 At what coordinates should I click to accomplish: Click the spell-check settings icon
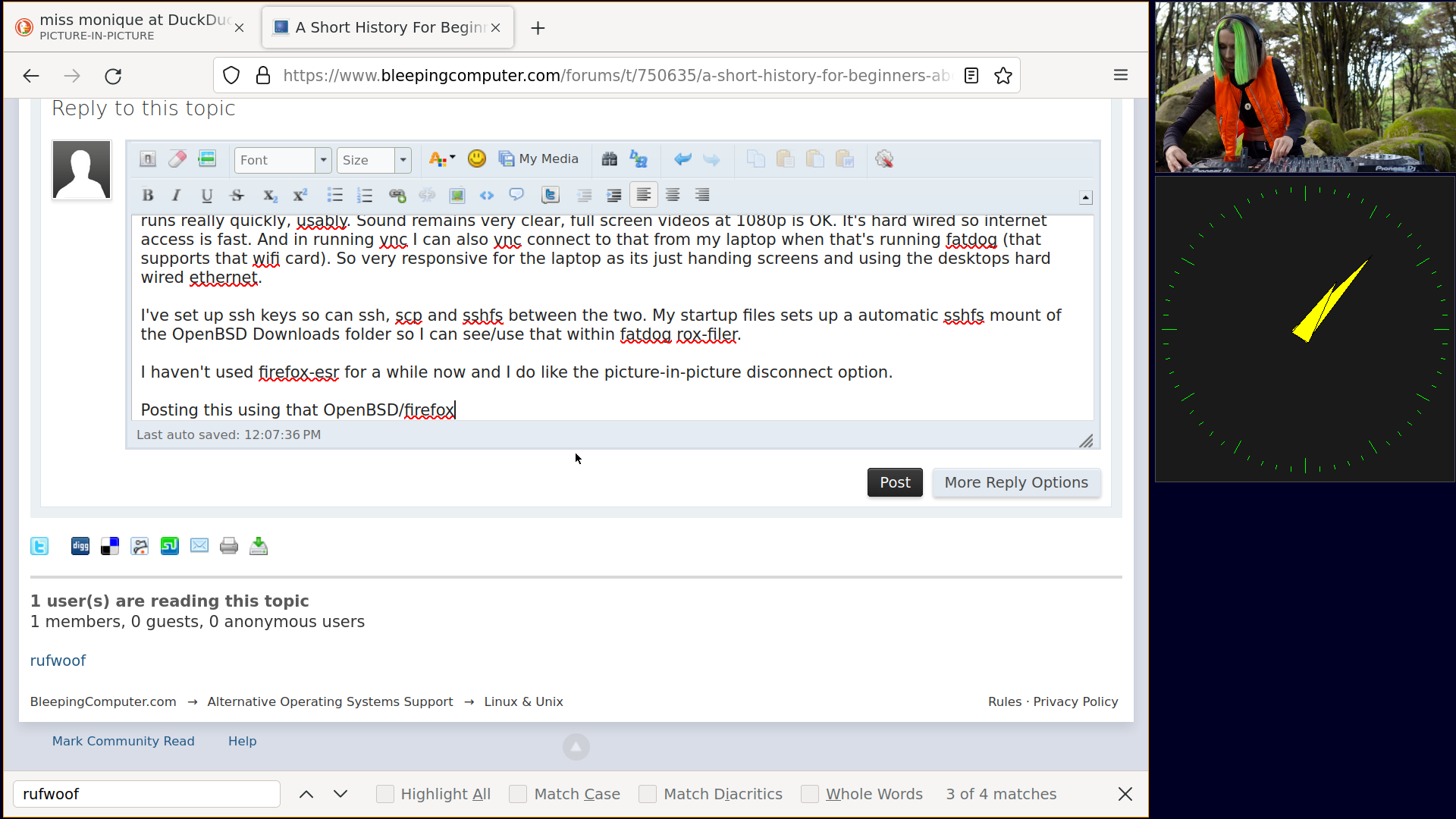[884, 159]
